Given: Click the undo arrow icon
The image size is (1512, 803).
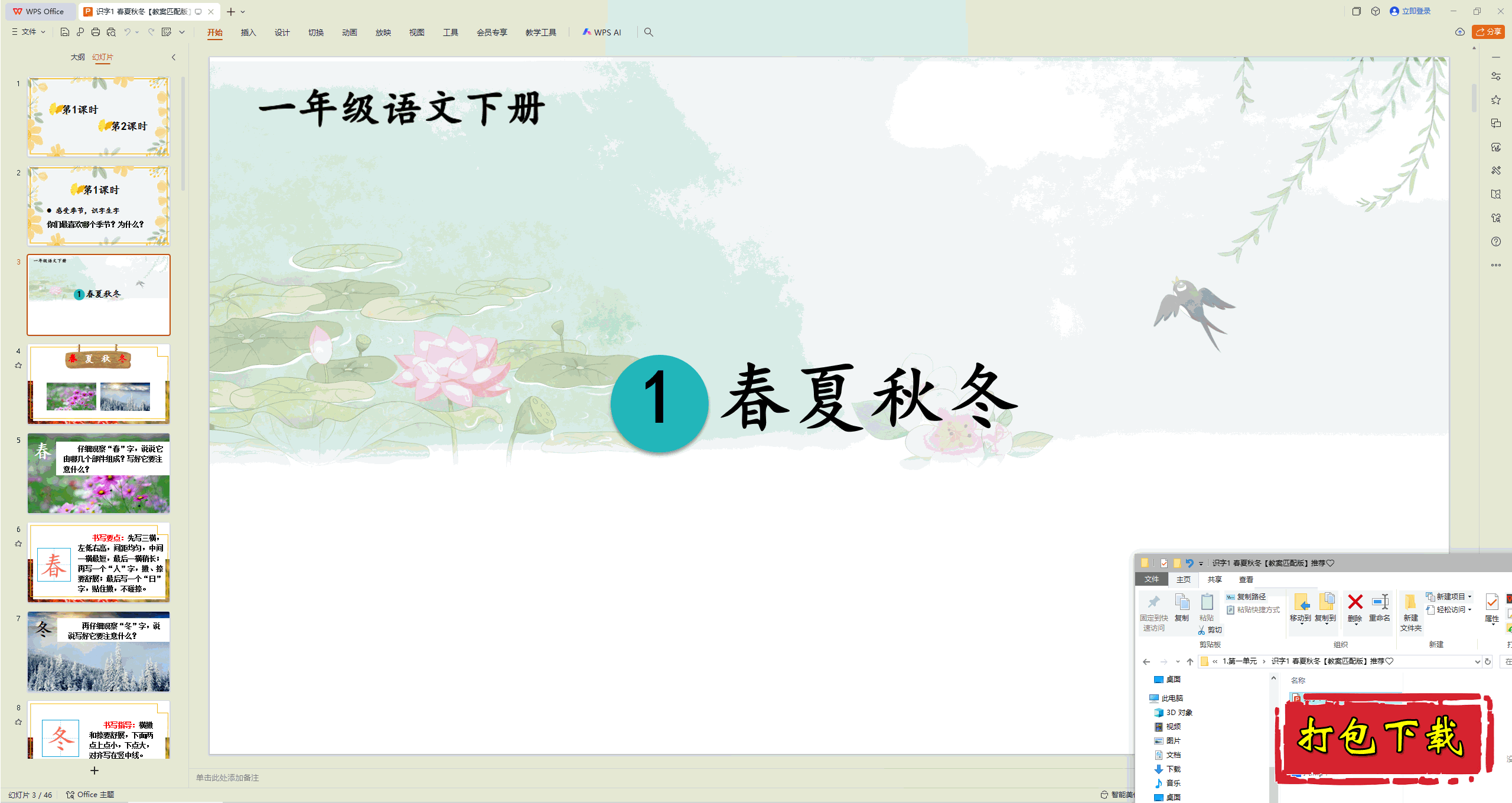Looking at the screenshot, I should pos(127,32).
